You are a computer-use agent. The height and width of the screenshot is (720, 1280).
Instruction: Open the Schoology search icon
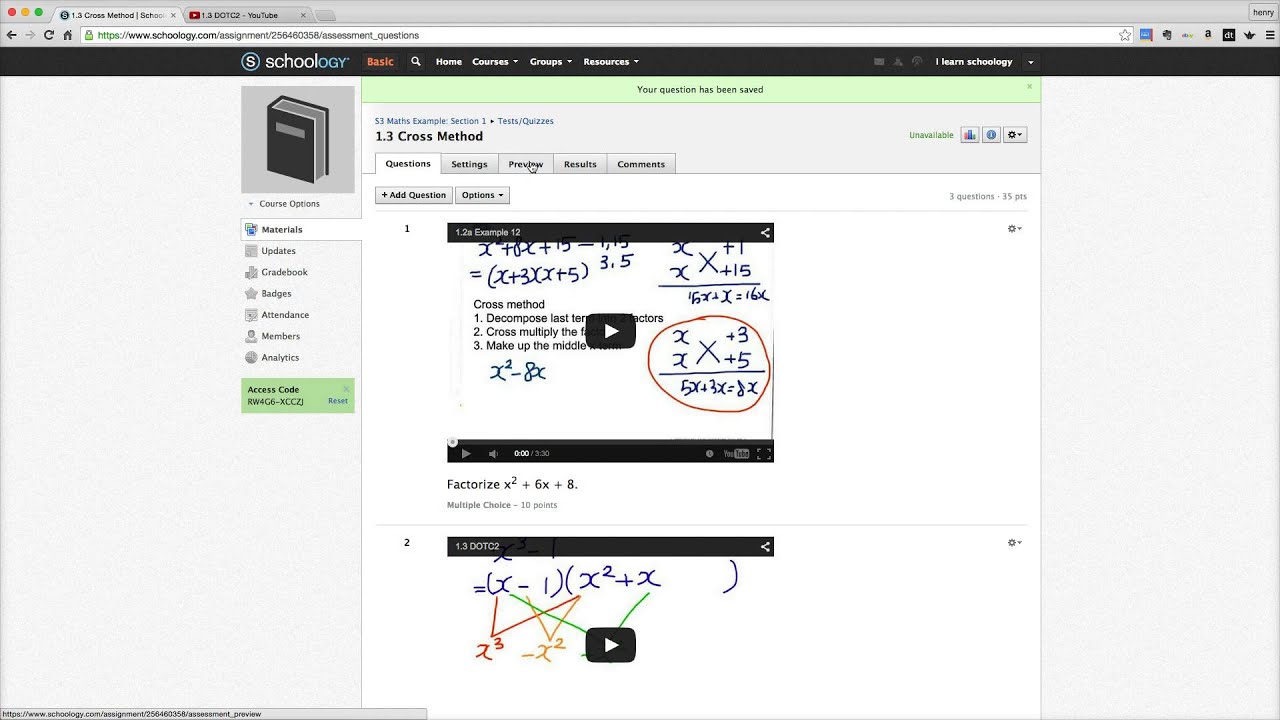(416, 62)
